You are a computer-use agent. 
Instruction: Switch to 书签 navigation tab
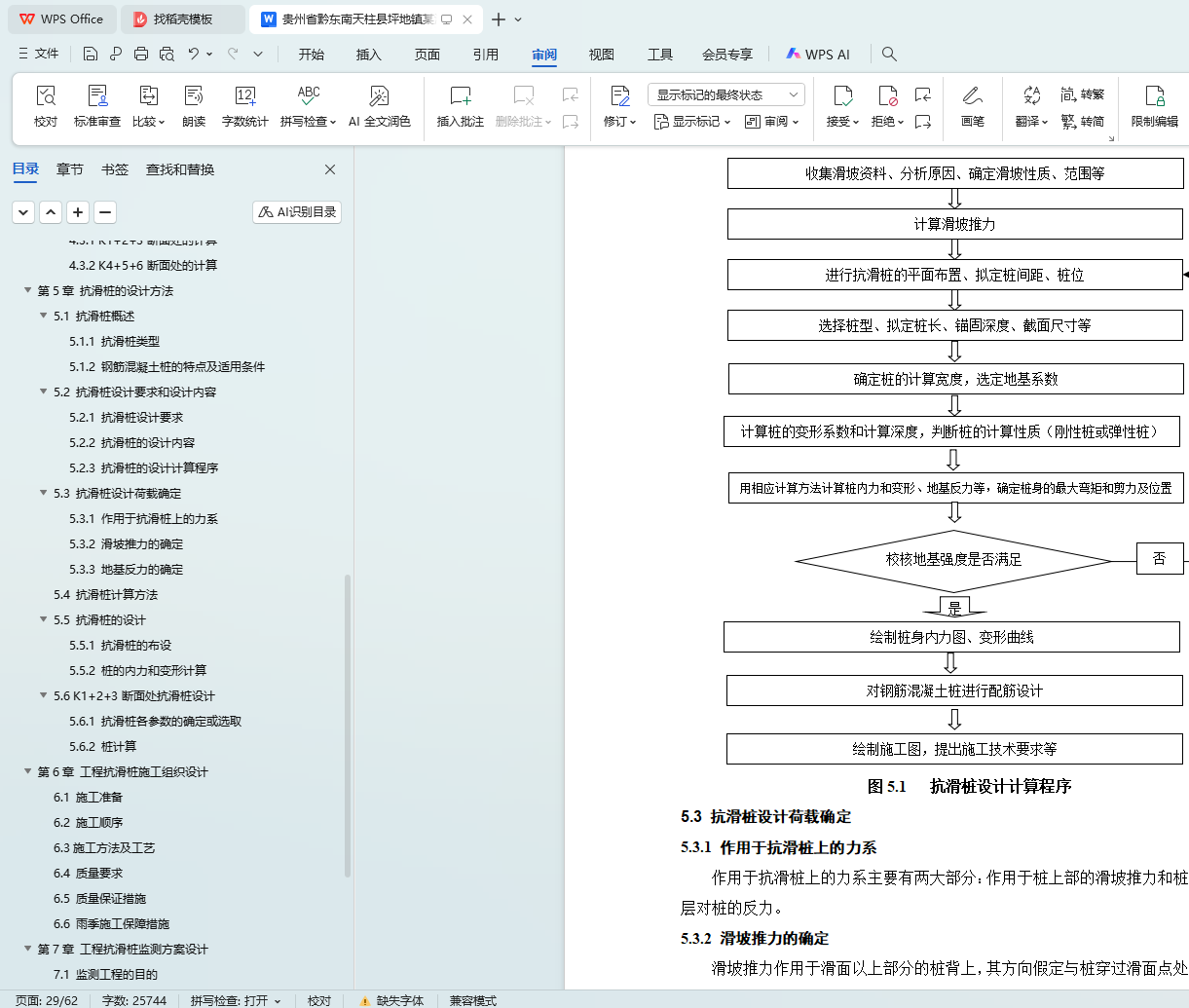pyautogui.click(x=115, y=169)
